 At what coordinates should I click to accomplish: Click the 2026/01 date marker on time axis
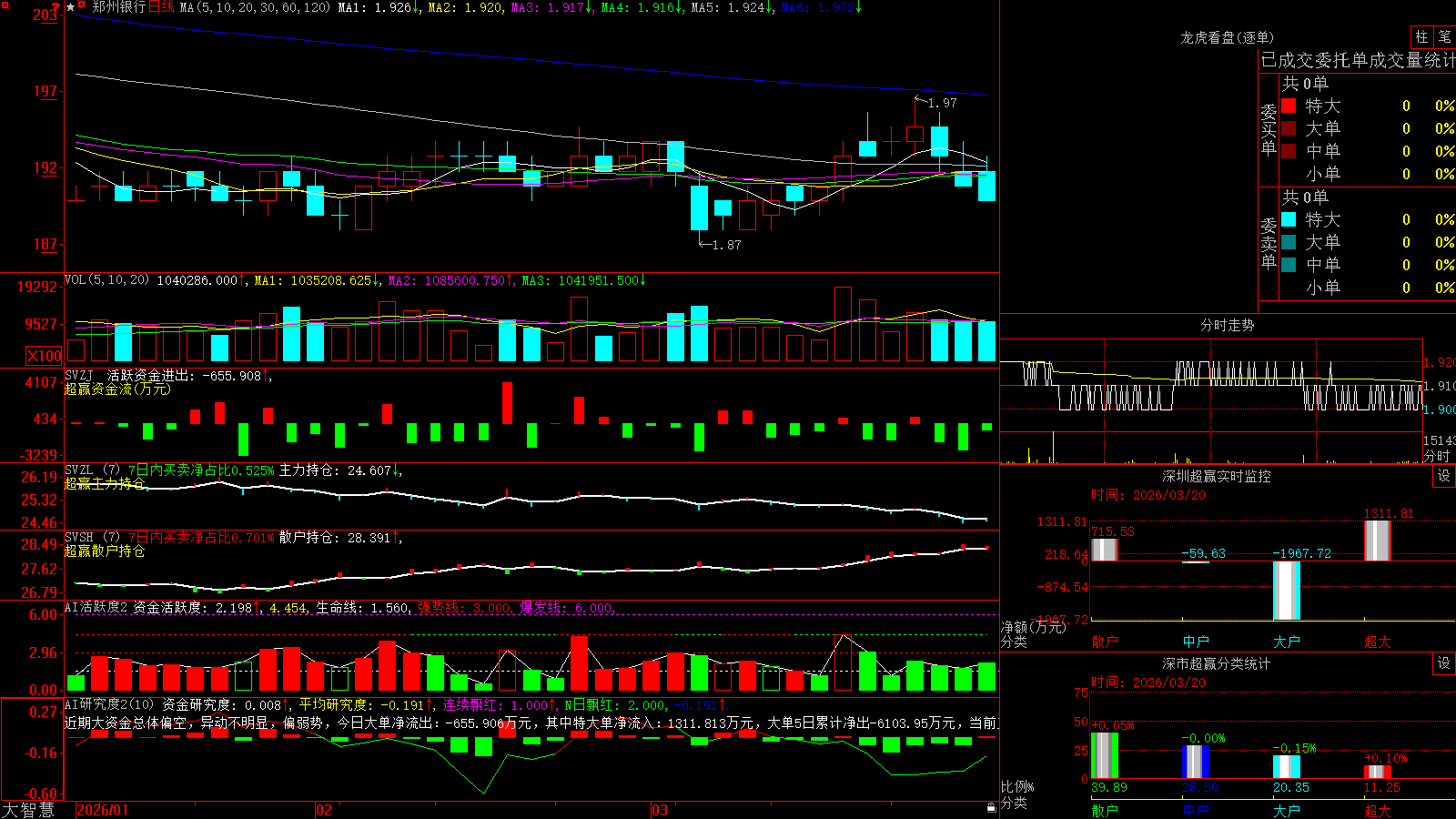click(x=103, y=810)
